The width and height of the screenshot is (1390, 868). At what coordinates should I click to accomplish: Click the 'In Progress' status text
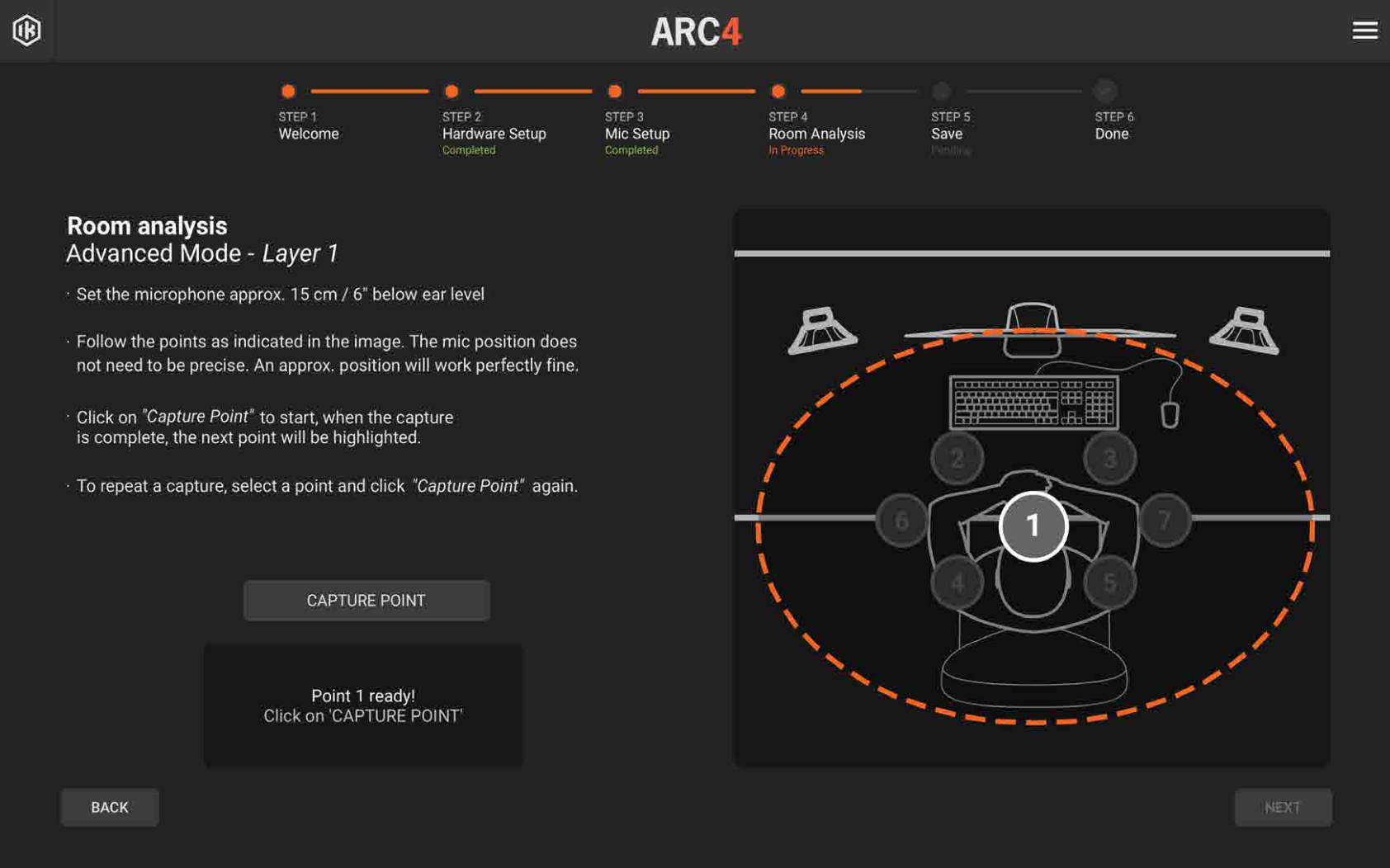tap(797, 150)
